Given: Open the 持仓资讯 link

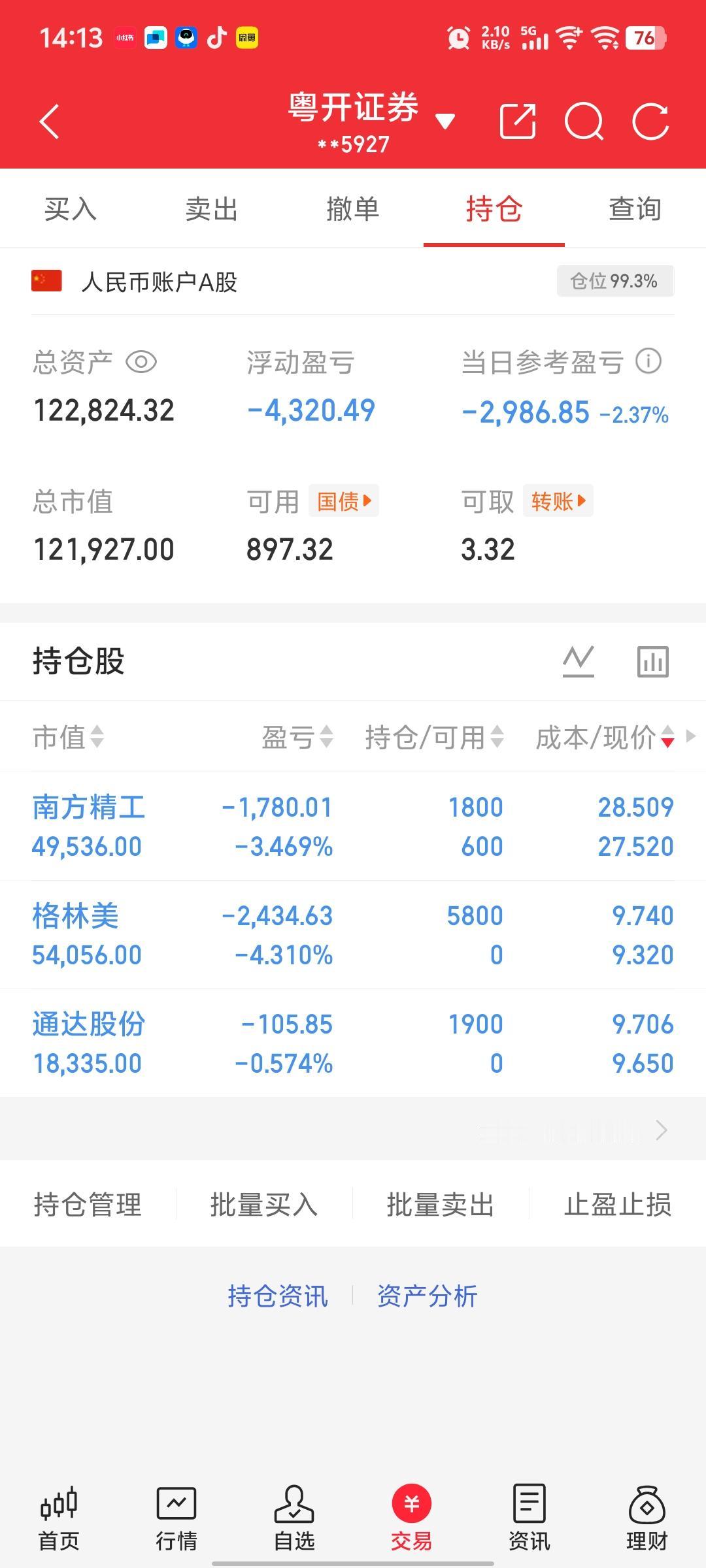Looking at the screenshot, I should click(x=277, y=1296).
